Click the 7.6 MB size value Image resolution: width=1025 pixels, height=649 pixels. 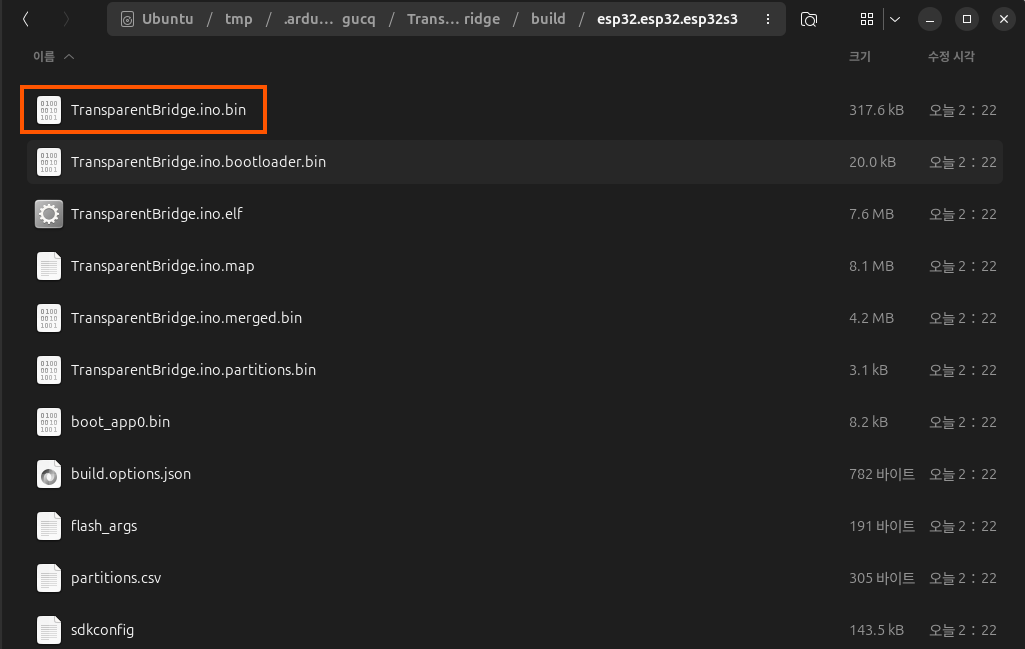coord(871,214)
